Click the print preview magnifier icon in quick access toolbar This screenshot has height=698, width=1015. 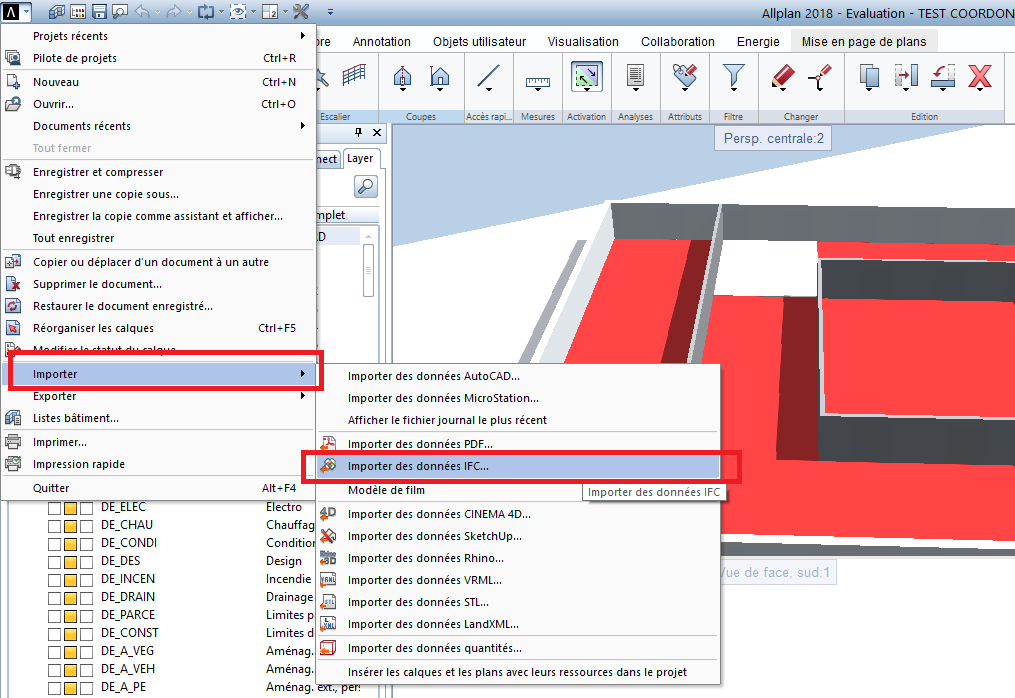click(120, 11)
